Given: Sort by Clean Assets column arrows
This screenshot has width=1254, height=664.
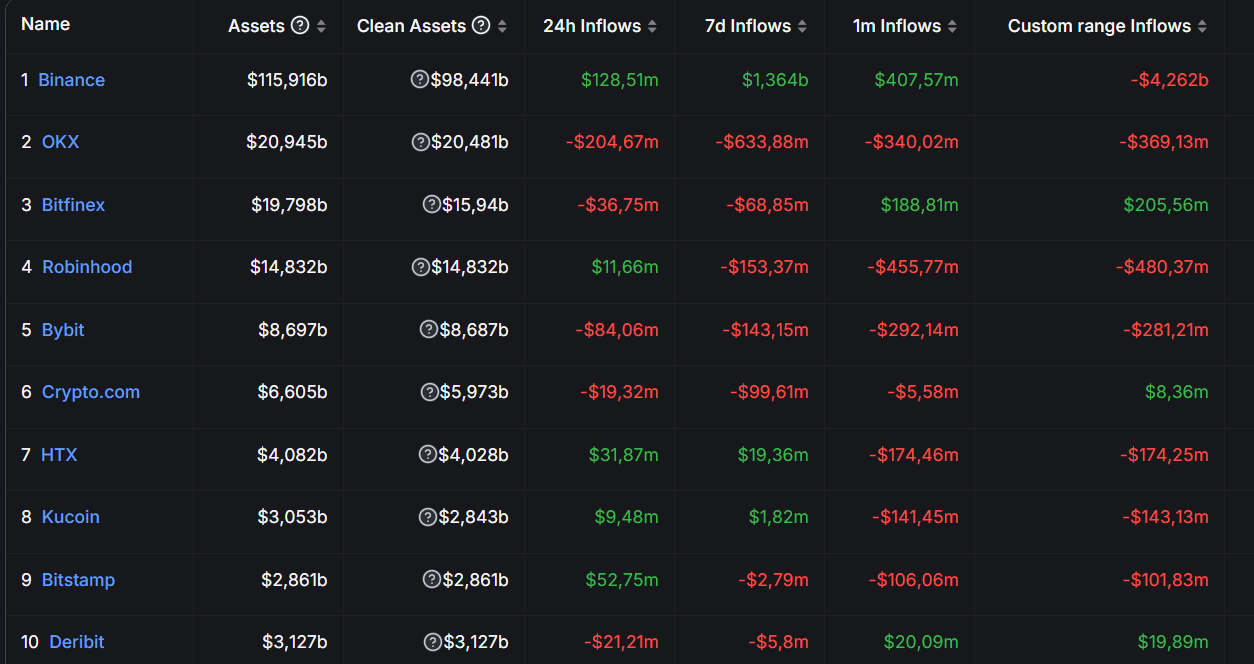Looking at the screenshot, I should (x=502, y=27).
